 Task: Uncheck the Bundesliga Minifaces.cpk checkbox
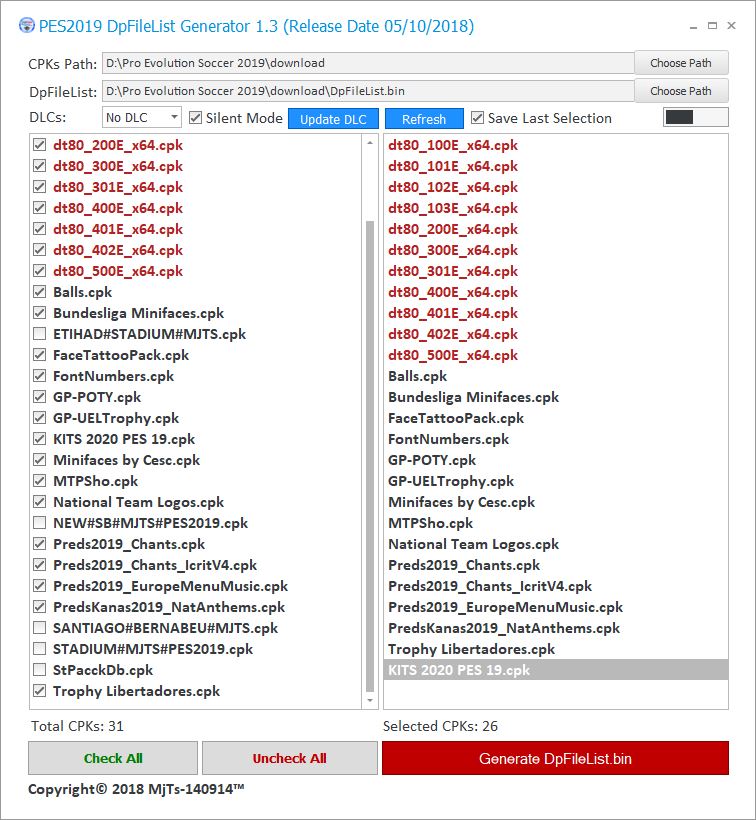pyautogui.click(x=40, y=313)
